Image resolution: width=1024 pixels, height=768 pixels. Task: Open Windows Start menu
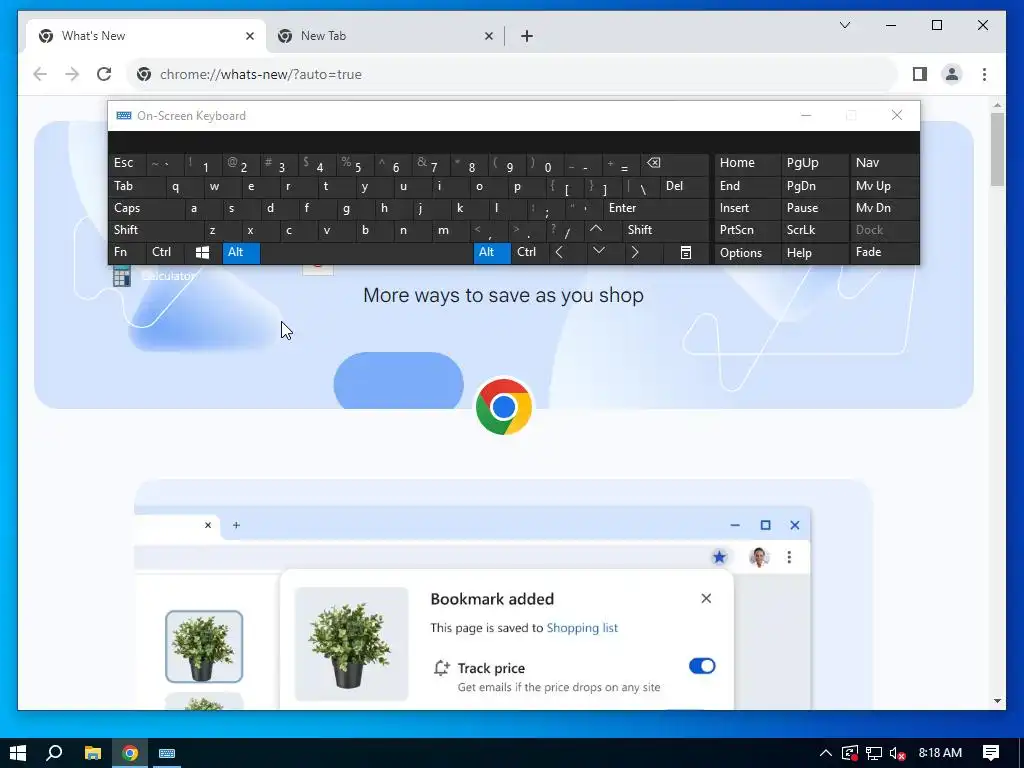(x=18, y=753)
